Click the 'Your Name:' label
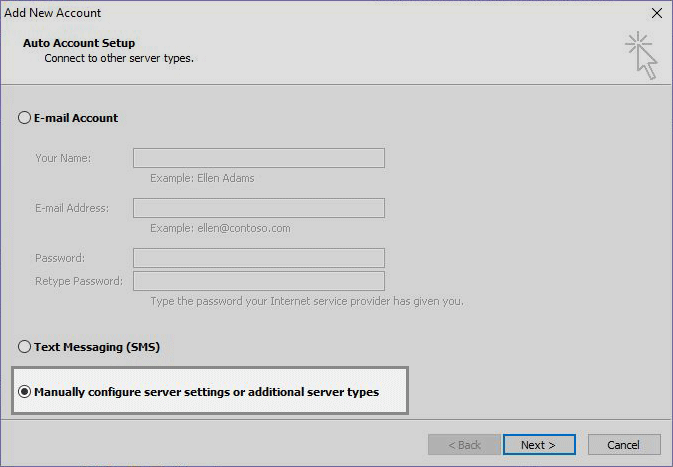 pos(63,158)
